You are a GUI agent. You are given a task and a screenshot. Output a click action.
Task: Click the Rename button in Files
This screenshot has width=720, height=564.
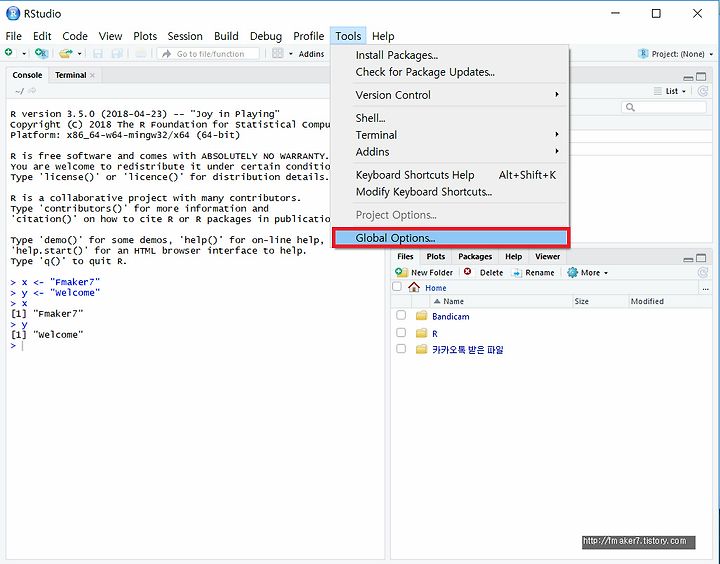click(534, 272)
